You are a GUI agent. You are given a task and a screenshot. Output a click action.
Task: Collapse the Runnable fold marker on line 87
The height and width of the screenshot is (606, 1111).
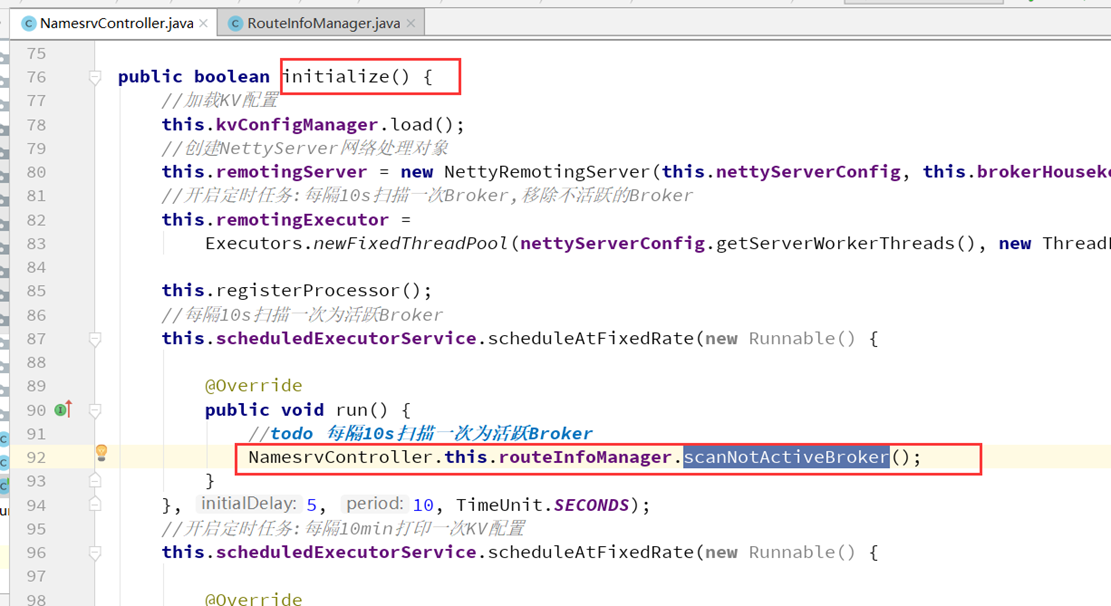pos(95,339)
